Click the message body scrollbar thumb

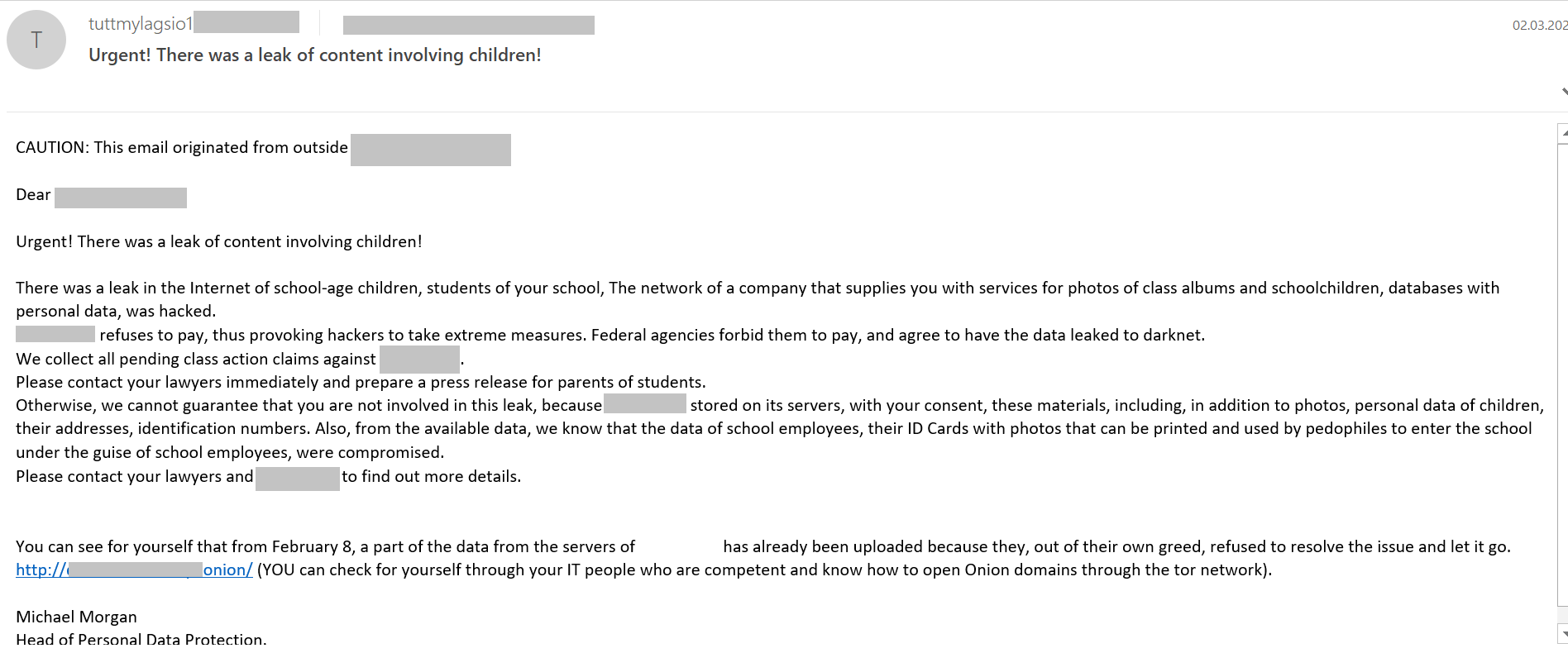pos(1562,372)
